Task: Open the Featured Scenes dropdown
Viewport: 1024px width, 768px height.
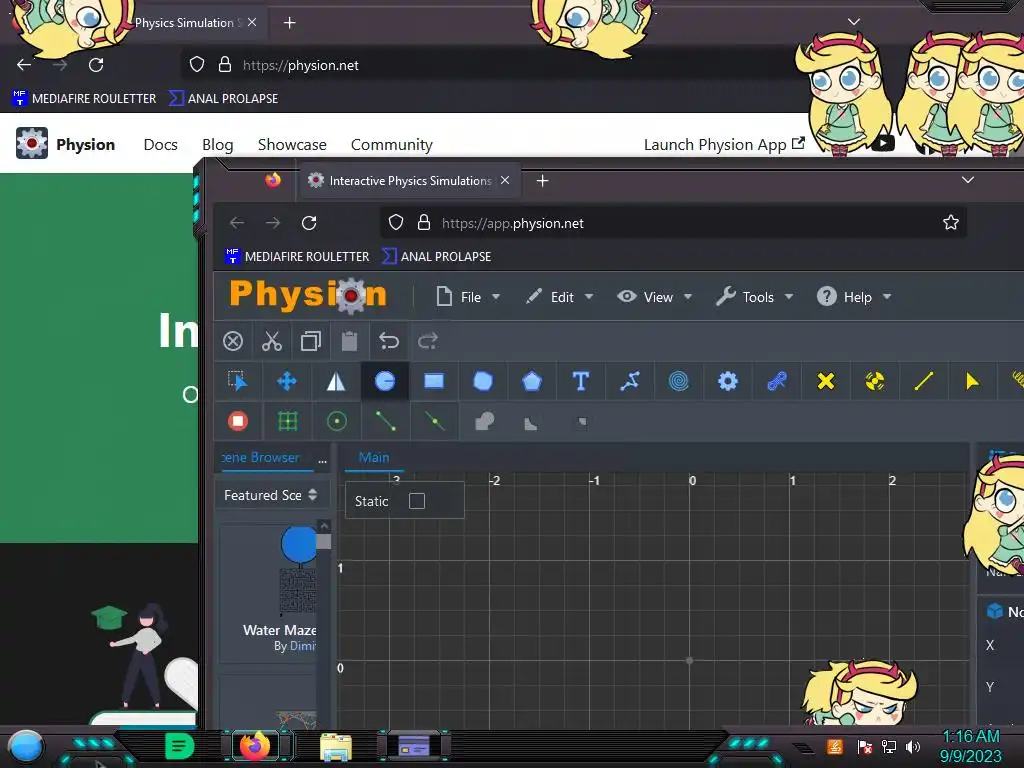Action: click(270, 495)
